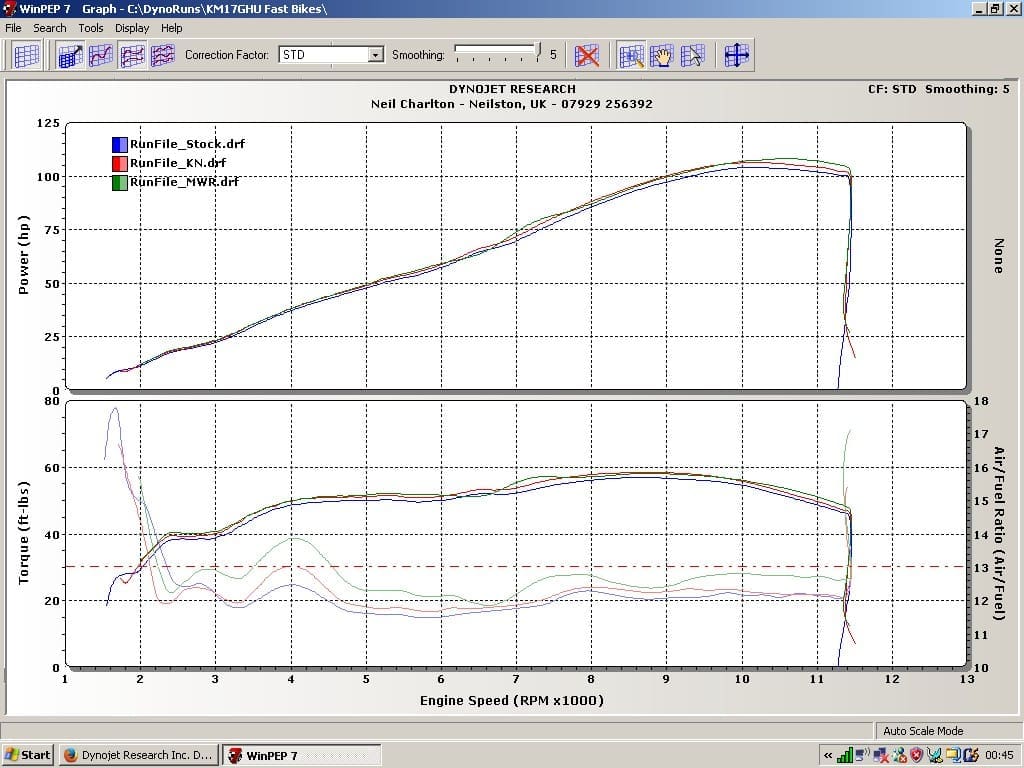The width and height of the screenshot is (1024, 768).
Task: Toggle the RunFile_KN.drf red legend box
Action: coord(120,163)
